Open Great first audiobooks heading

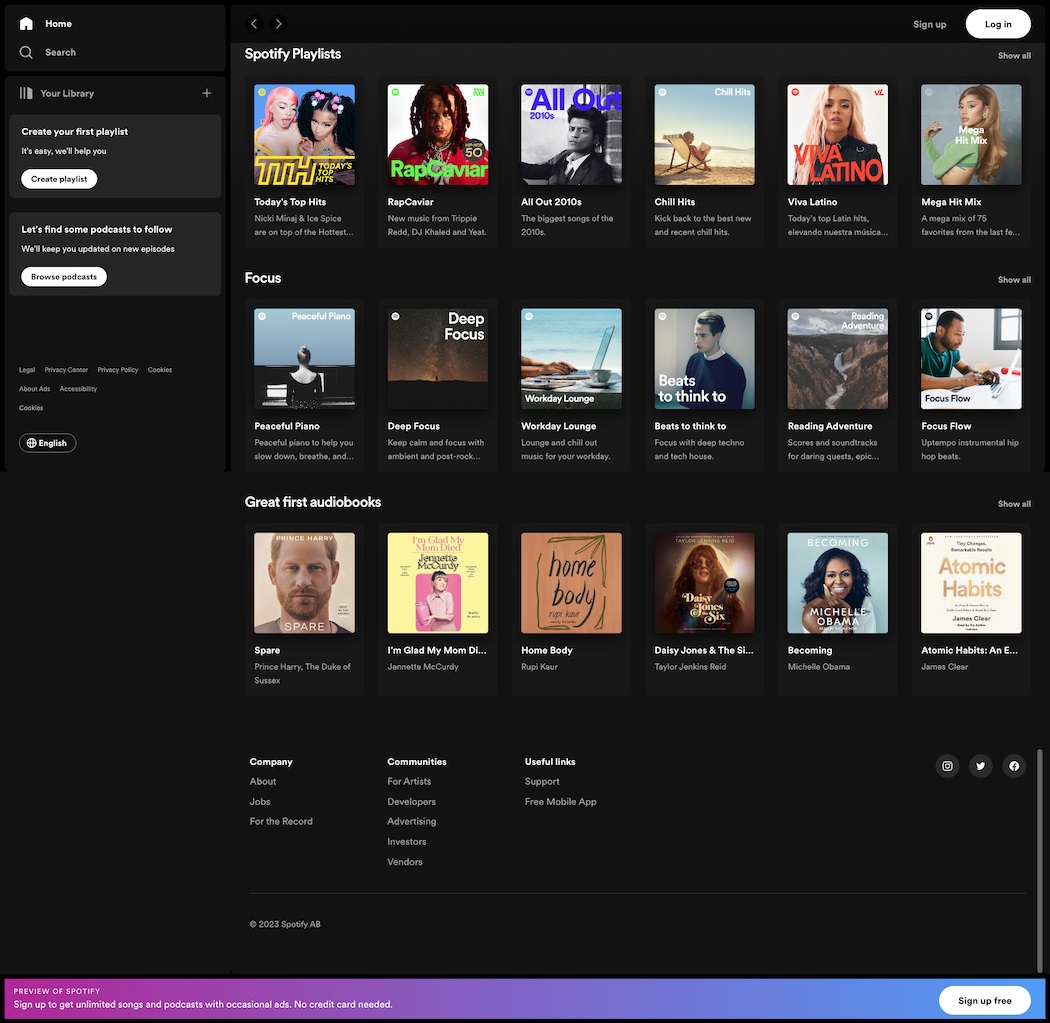313,502
